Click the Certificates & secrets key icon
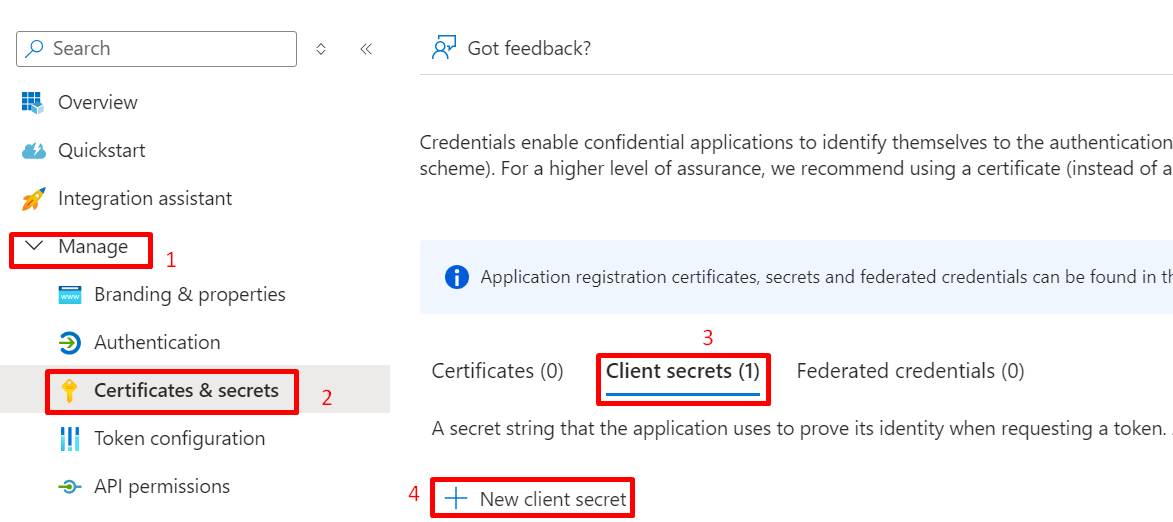The width and height of the screenshot is (1173, 522). pos(70,390)
